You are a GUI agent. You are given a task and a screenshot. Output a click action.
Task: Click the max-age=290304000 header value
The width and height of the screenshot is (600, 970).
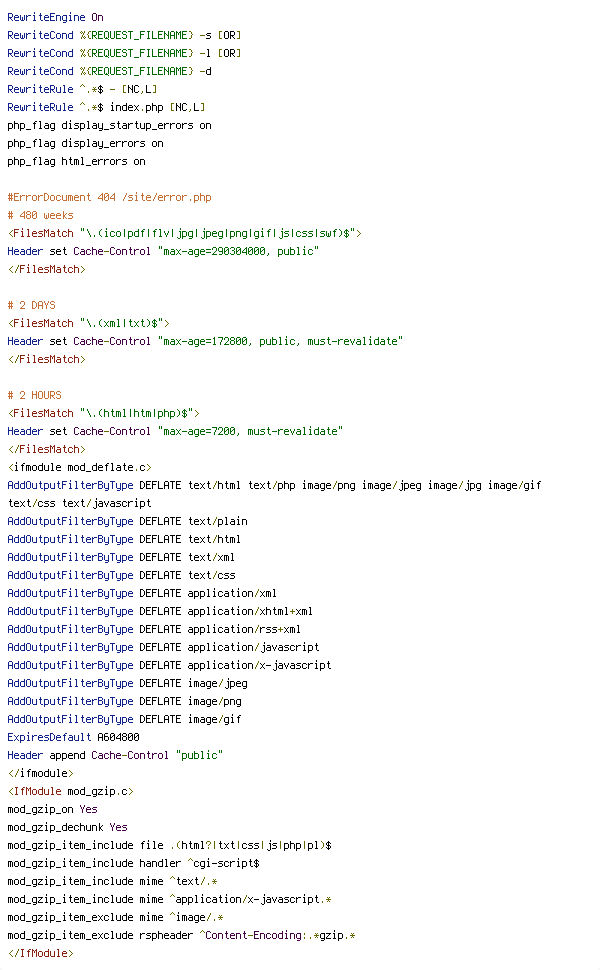[238, 251]
